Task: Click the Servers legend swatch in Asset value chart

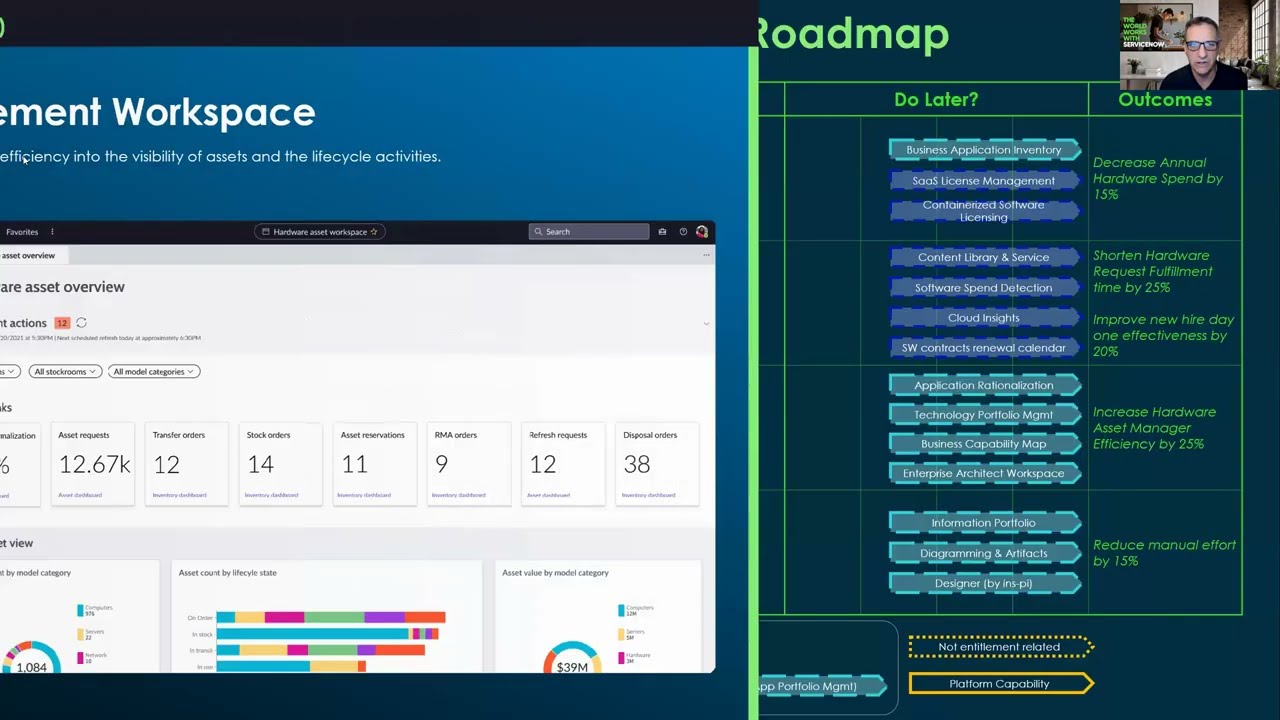Action: 621,633
